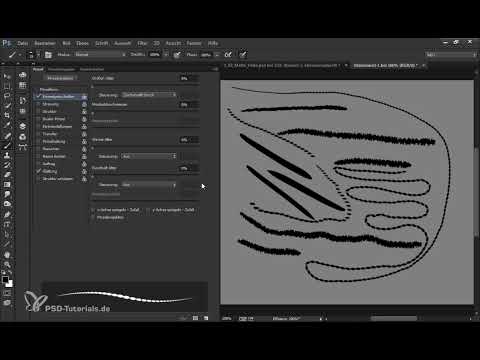Uncheck the Glättung checkbox
This screenshot has width=480, height=360.
[x=39, y=171]
